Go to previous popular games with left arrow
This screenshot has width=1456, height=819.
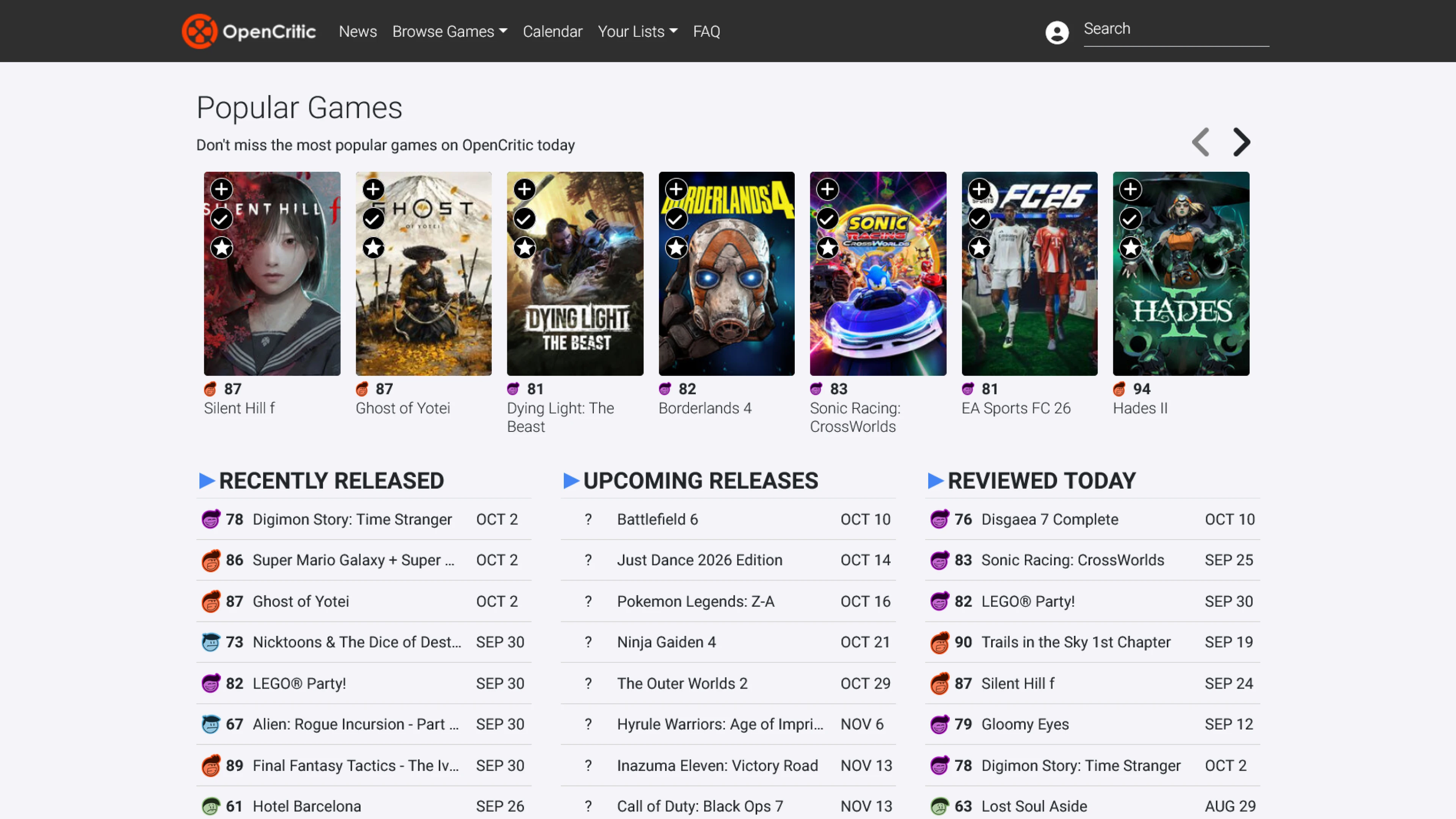point(1200,142)
